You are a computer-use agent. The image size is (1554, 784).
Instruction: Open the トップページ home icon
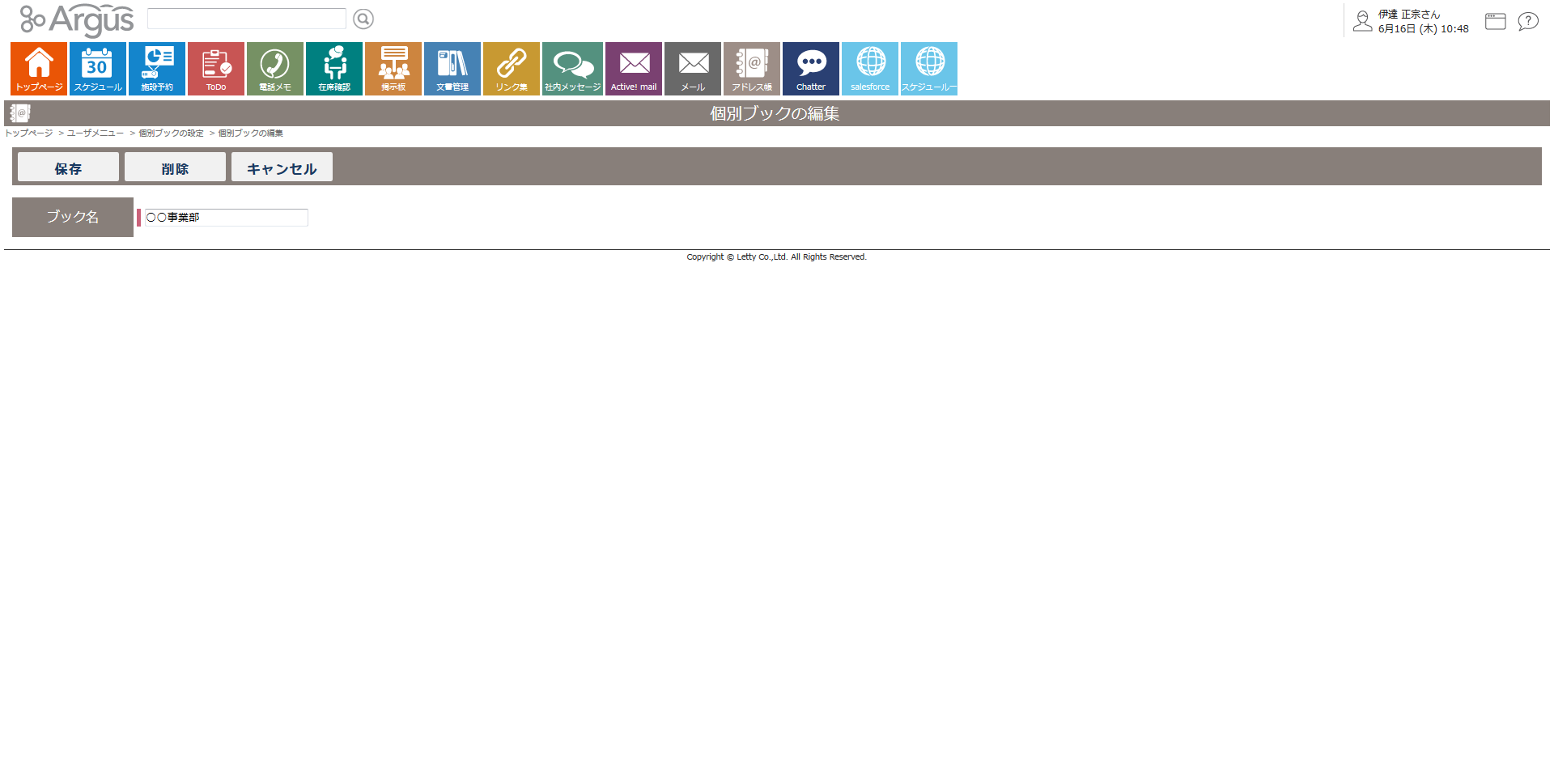(x=39, y=69)
